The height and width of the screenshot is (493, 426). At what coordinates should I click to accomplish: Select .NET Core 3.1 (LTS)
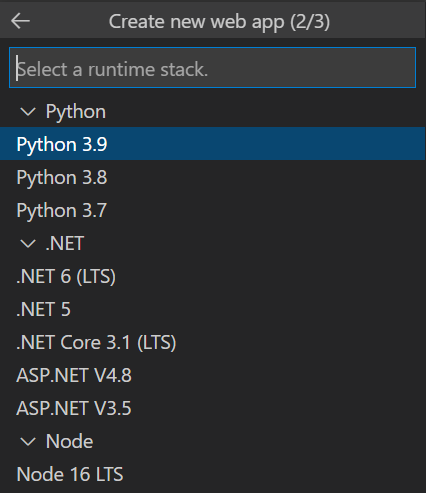tap(213, 342)
